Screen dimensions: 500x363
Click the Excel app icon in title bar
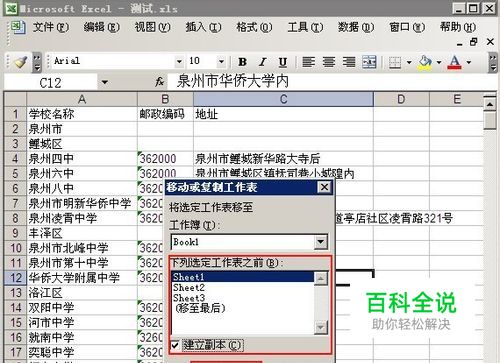pyautogui.click(x=11, y=8)
